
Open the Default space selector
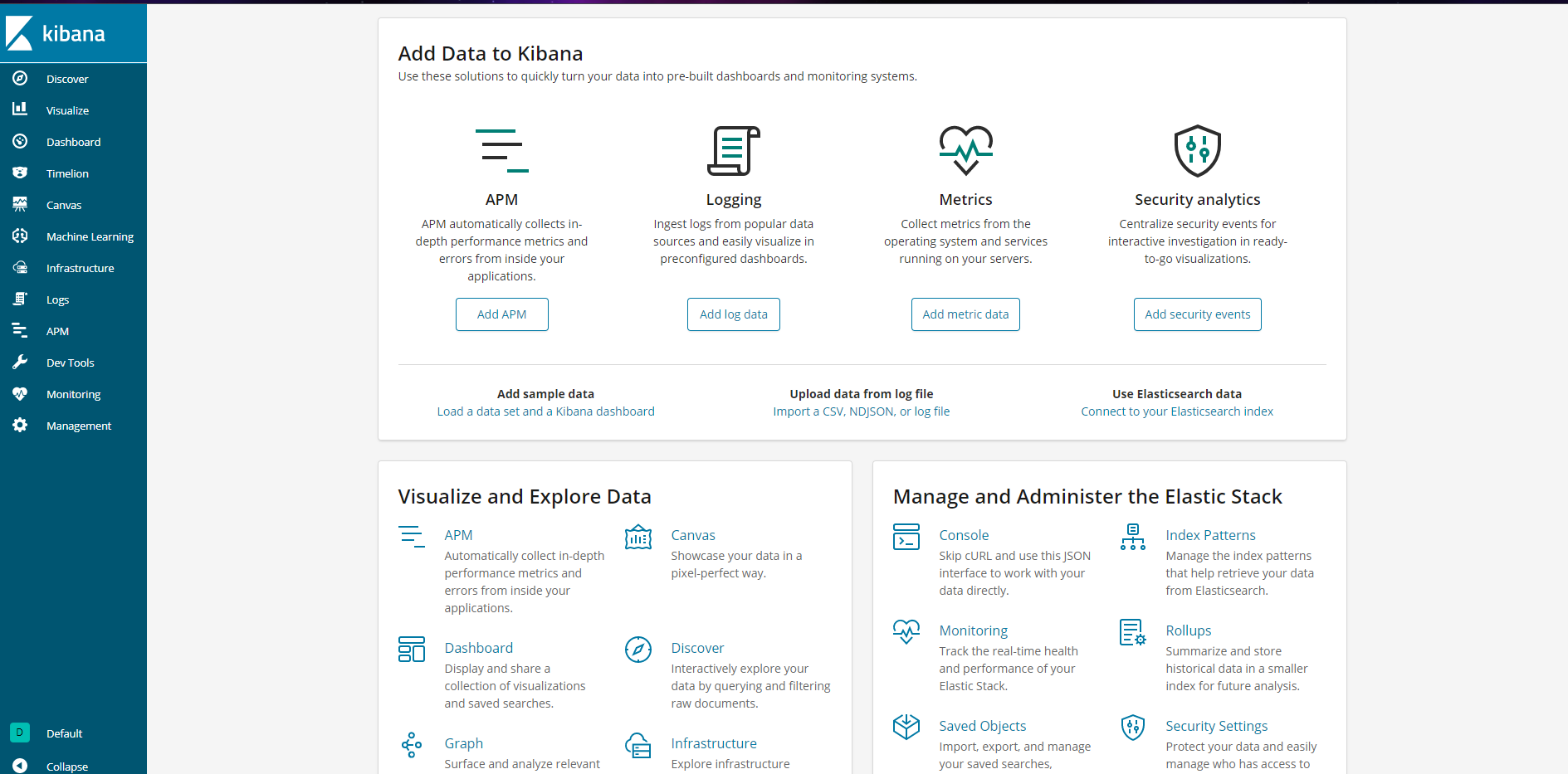[x=20, y=733]
